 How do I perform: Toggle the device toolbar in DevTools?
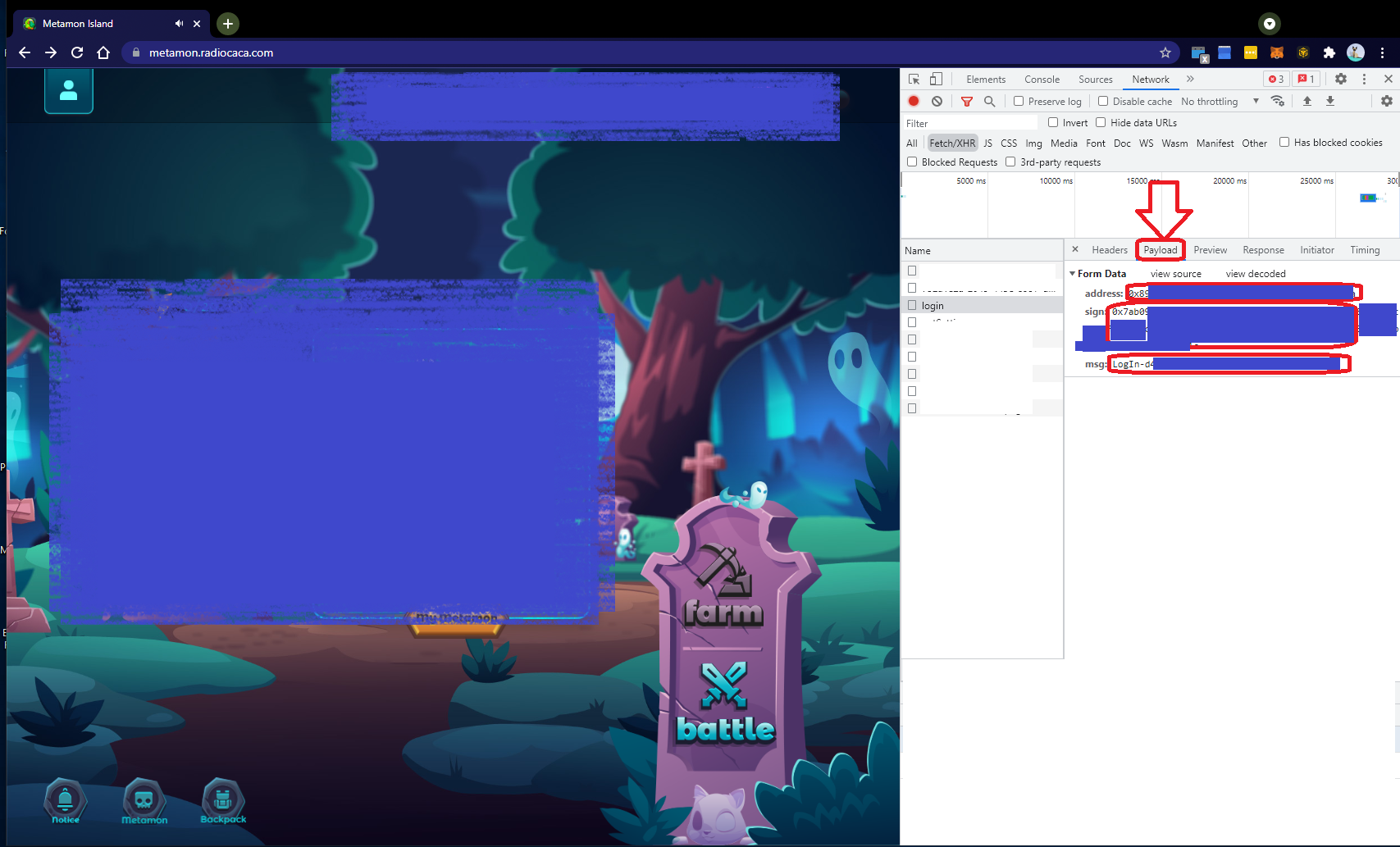[x=936, y=80]
